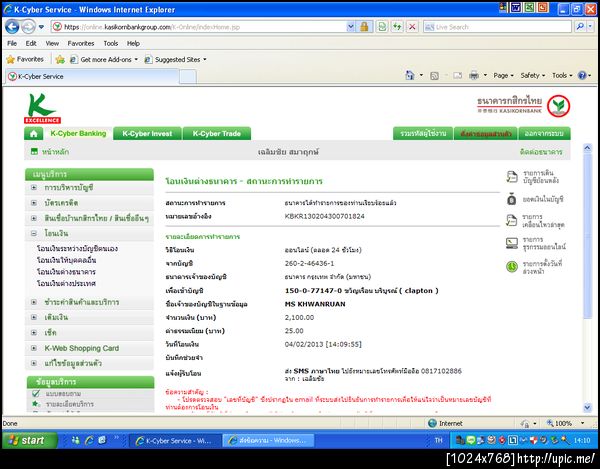Expand the เช็ค menu section
Viewport: 600px width, 469px height.
pos(34,333)
